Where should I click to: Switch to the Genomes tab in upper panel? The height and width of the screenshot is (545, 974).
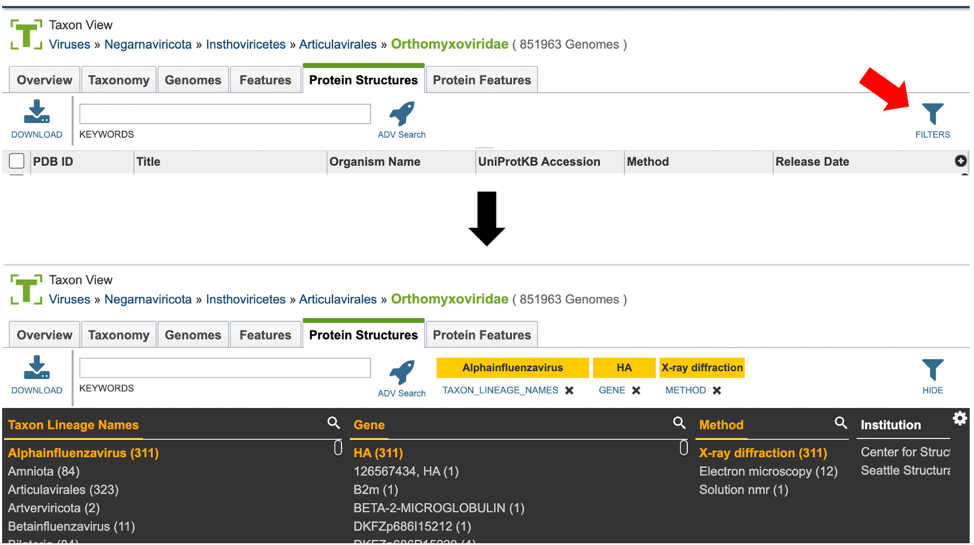tap(193, 80)
